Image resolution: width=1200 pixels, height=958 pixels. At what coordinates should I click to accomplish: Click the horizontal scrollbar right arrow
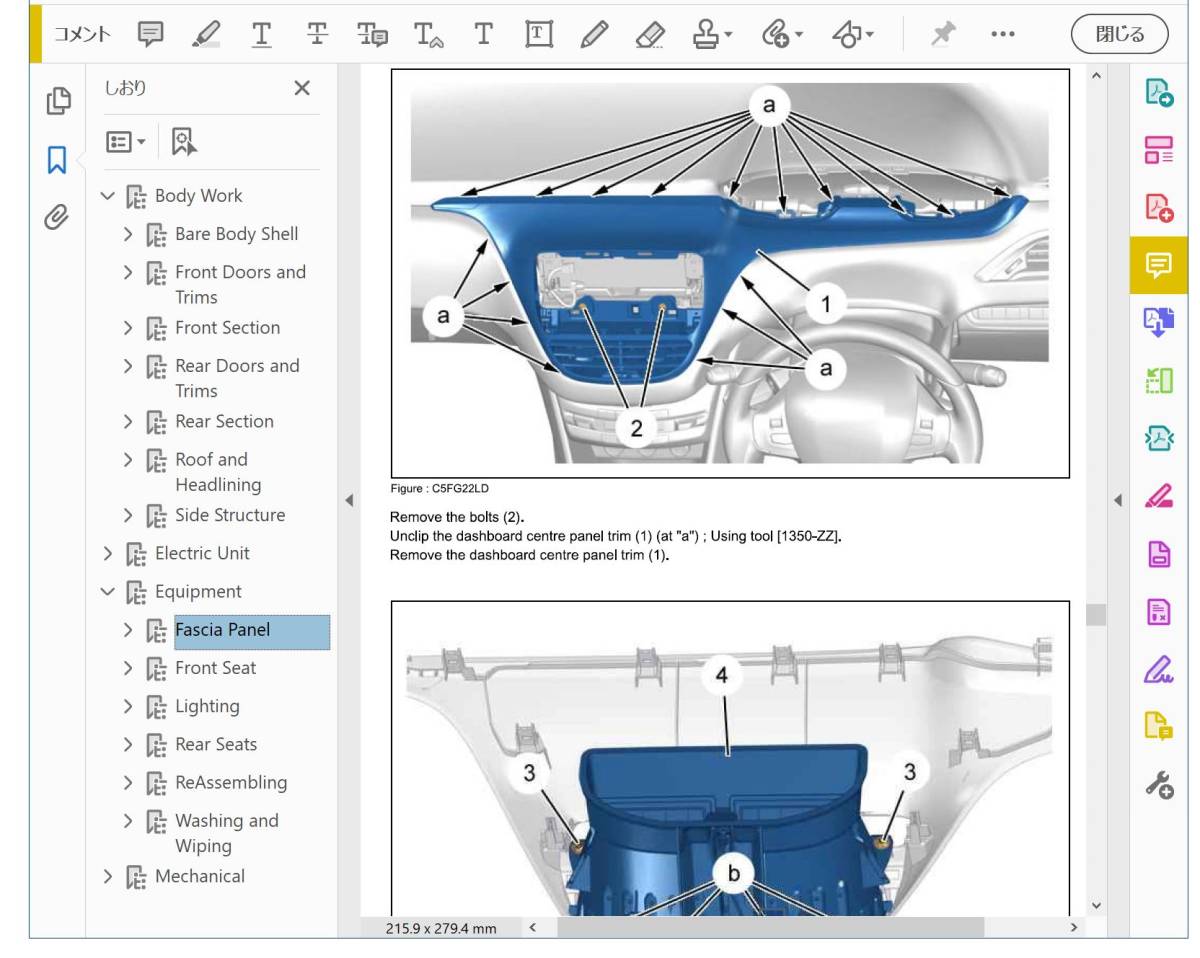tap(1074, 928)
